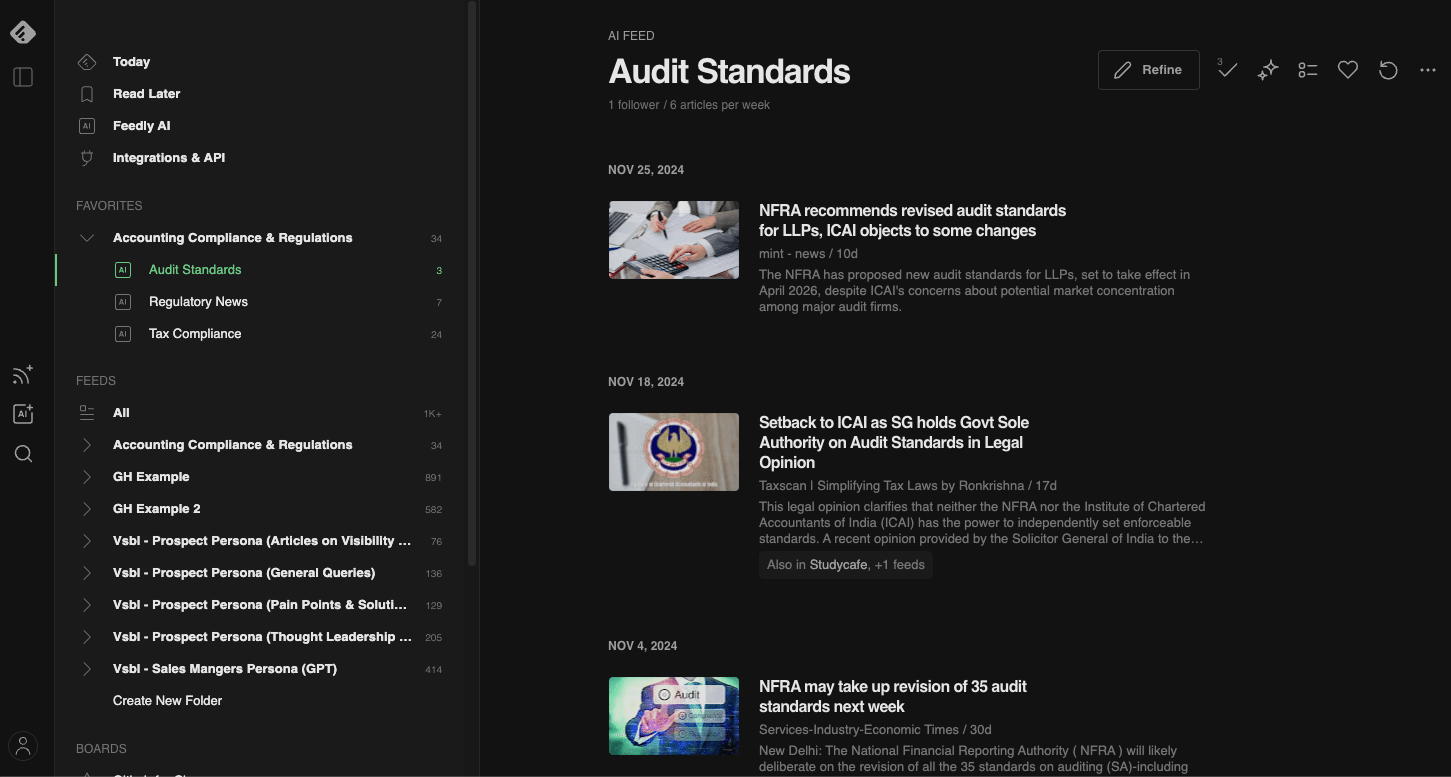Screen dimensions: 1451x777
Task: Select the Audit Standards feed
Action: [195, 270]
